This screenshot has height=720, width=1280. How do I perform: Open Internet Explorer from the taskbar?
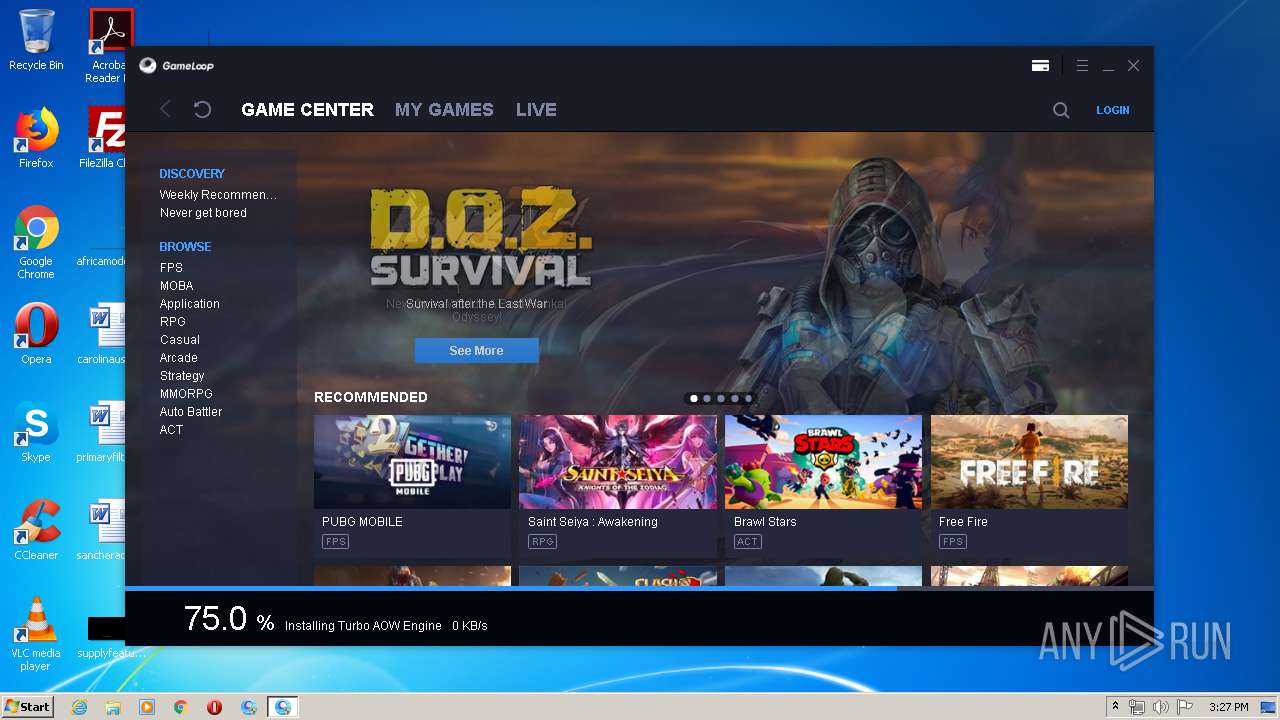pyautogui.click(x=79, y=707)
